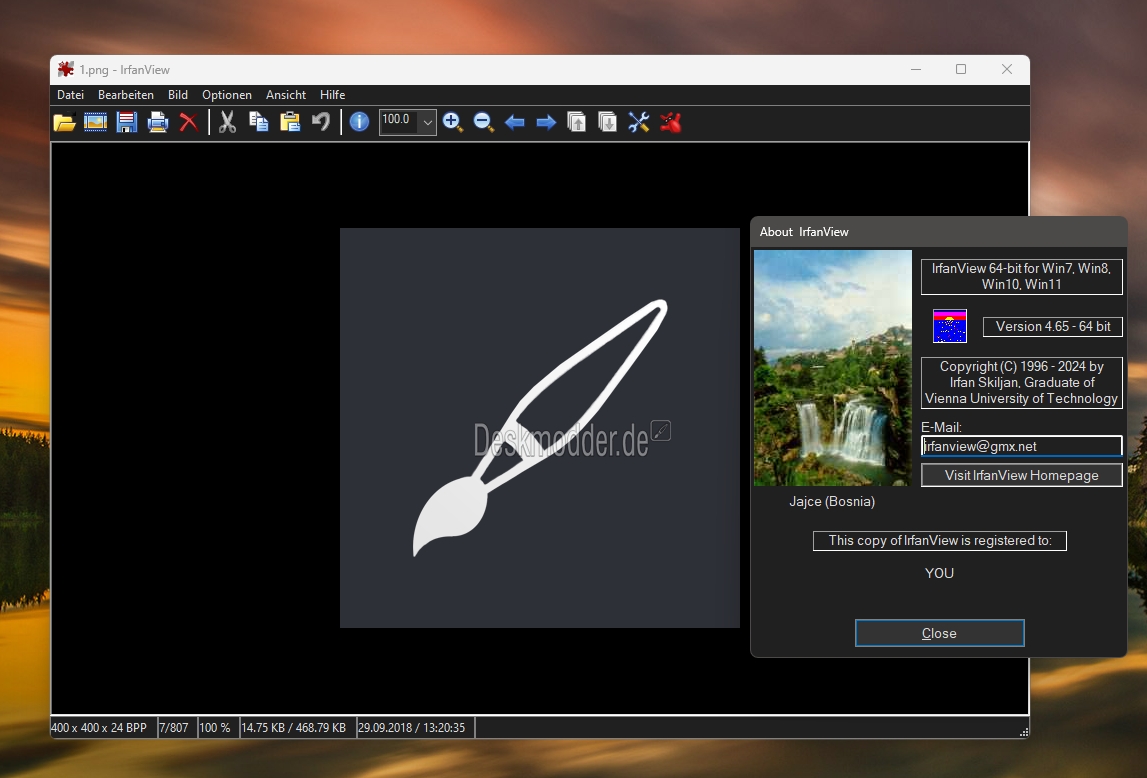
Task: Click the 'E-Mail:' label
Action: [x=941, y=427]
